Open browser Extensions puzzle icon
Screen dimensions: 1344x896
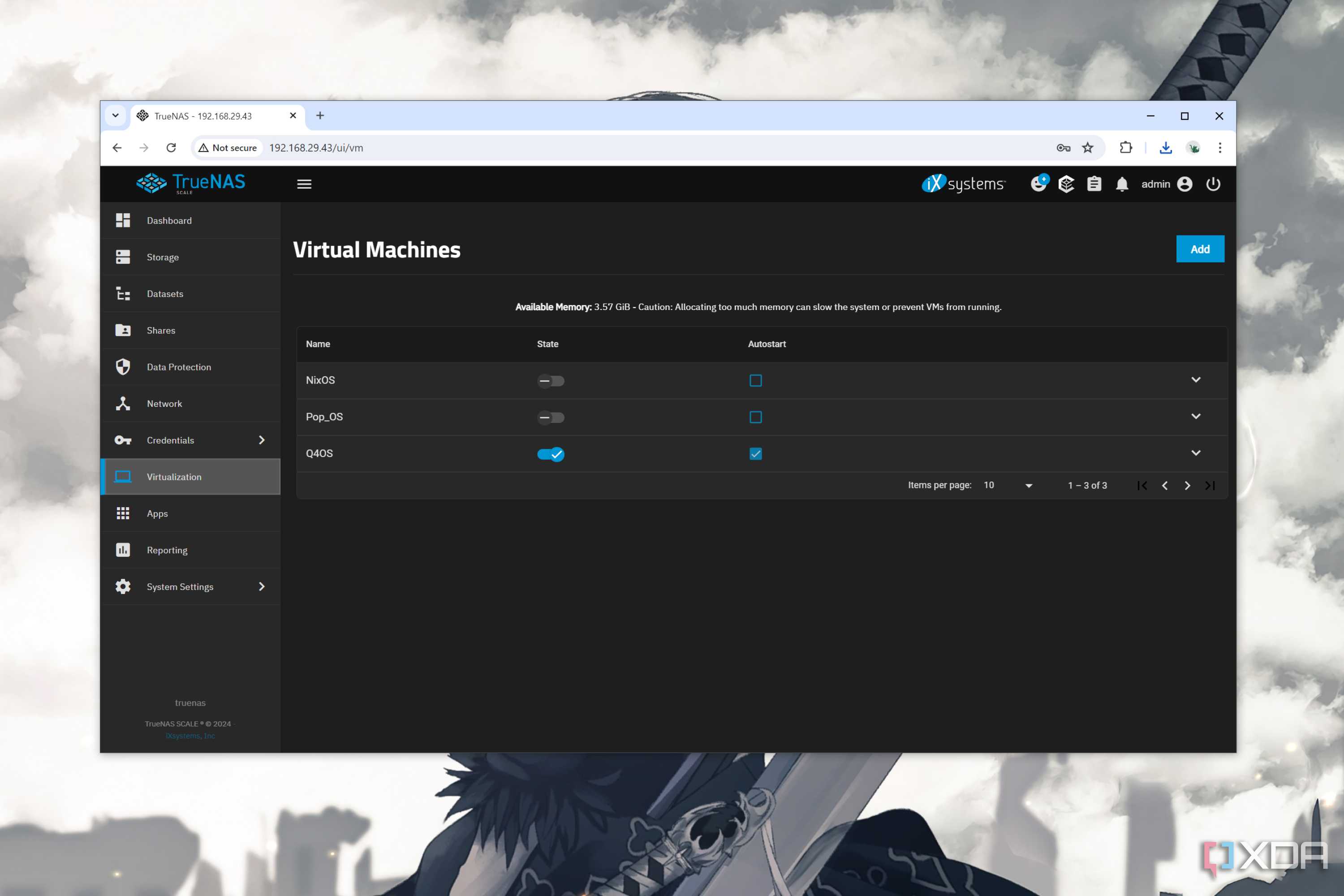click(1126, 148)
